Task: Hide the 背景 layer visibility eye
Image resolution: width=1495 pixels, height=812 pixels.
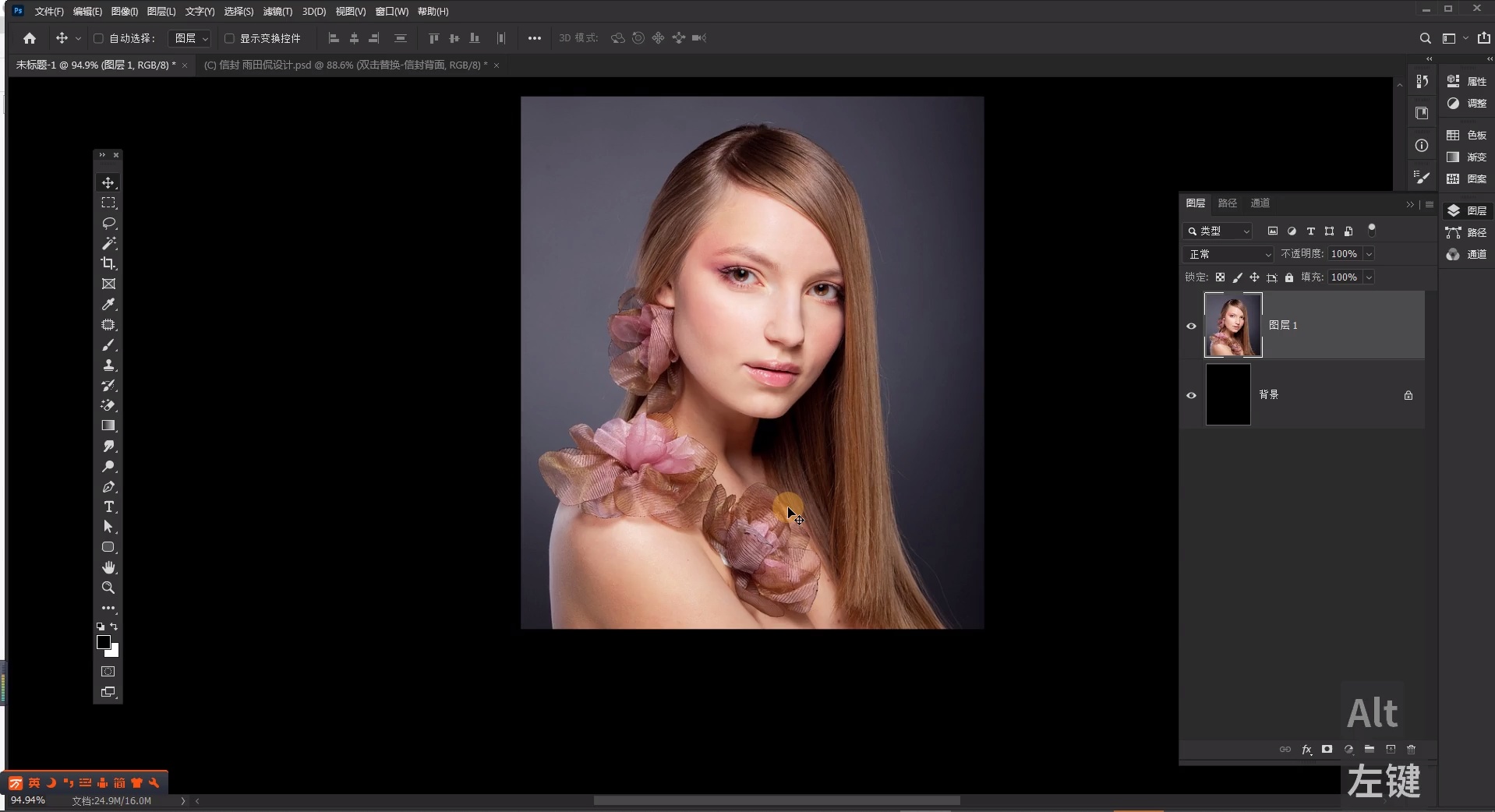Action: click(x=1191, y=395)
